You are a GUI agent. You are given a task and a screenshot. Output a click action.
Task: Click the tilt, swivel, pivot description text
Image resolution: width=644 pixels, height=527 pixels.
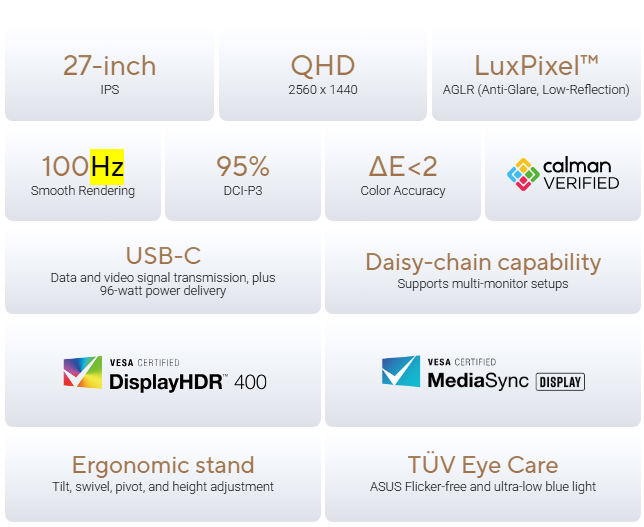coord(163,487)
